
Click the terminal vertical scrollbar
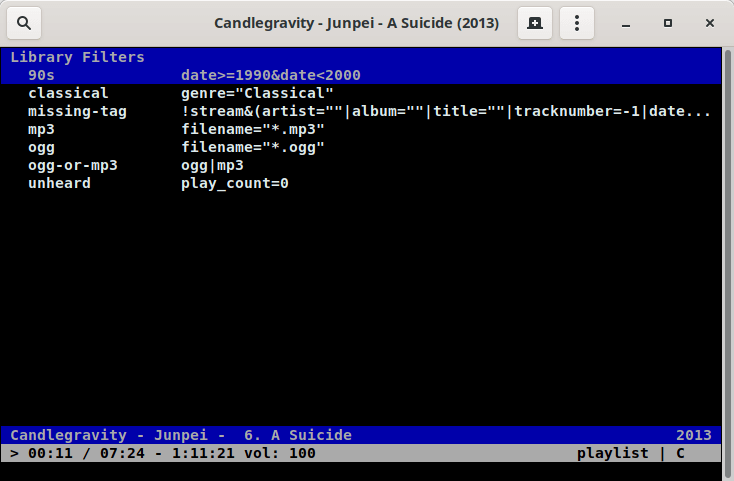[x=727, y=262]
